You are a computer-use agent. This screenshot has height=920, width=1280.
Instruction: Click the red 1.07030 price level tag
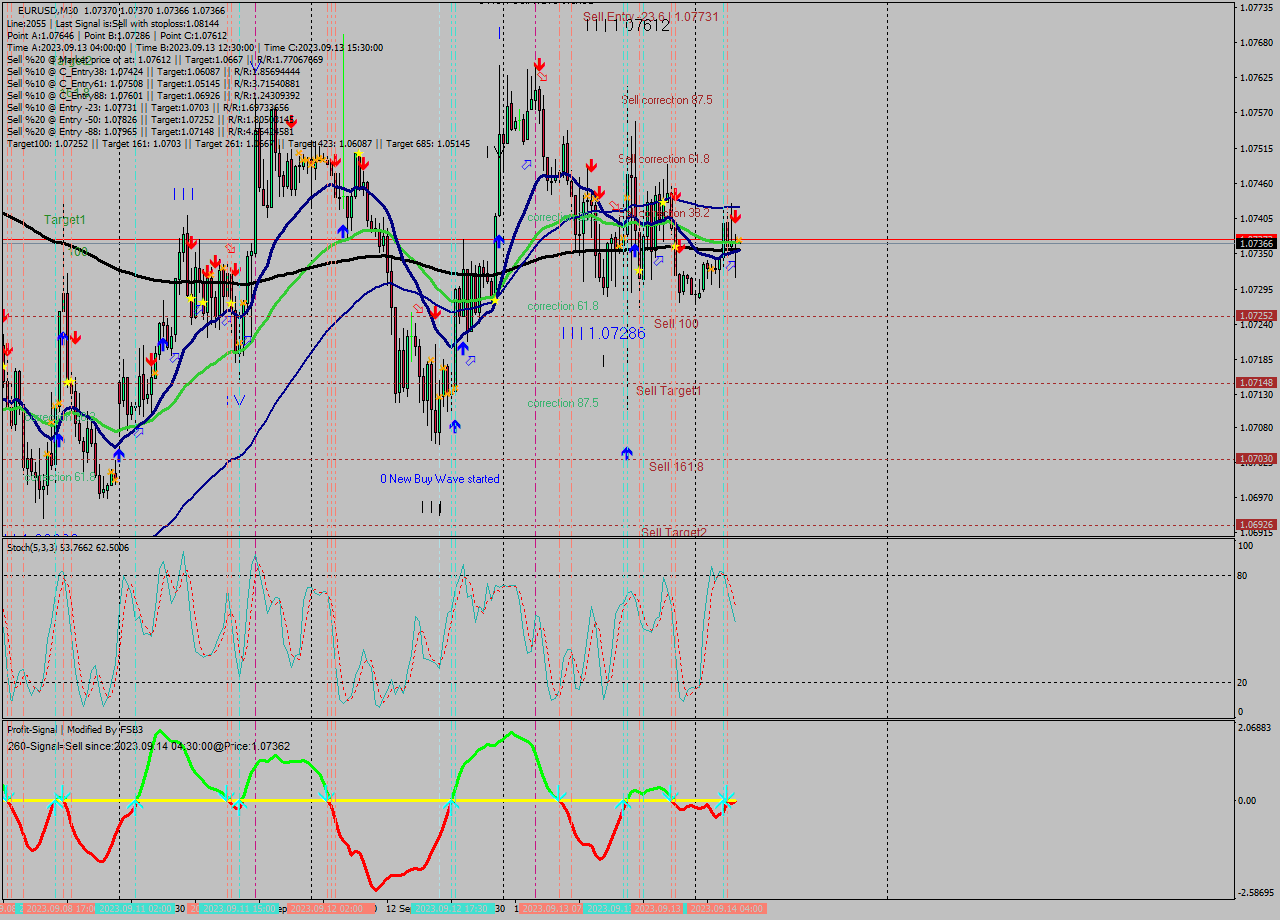1256,459
